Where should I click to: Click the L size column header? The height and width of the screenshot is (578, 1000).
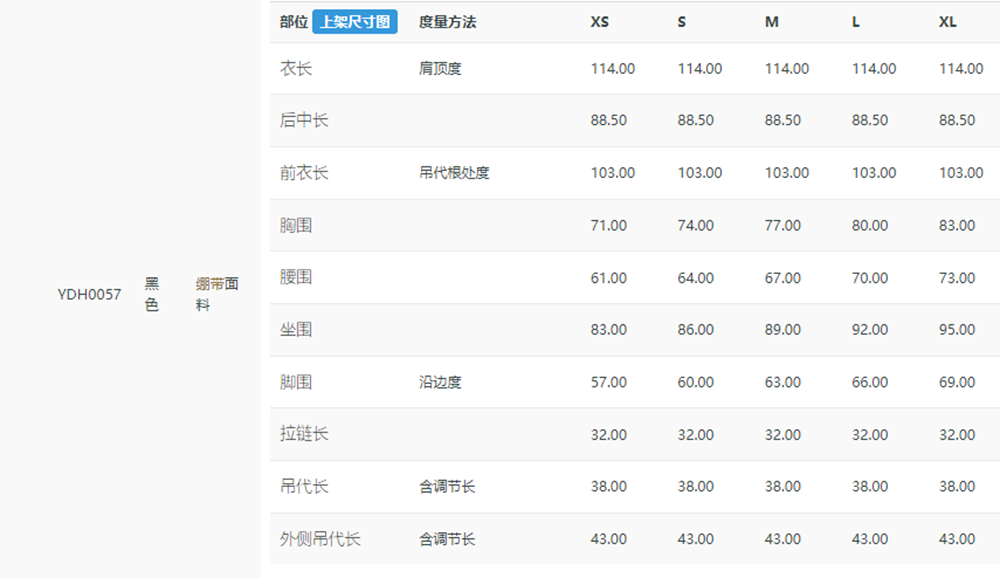pos(856,22)
